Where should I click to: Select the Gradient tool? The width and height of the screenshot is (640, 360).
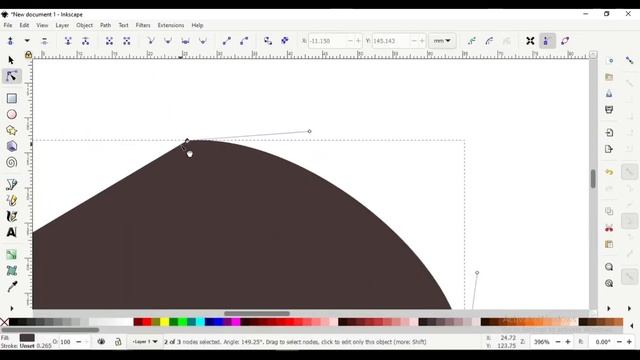tap(11, 255)
